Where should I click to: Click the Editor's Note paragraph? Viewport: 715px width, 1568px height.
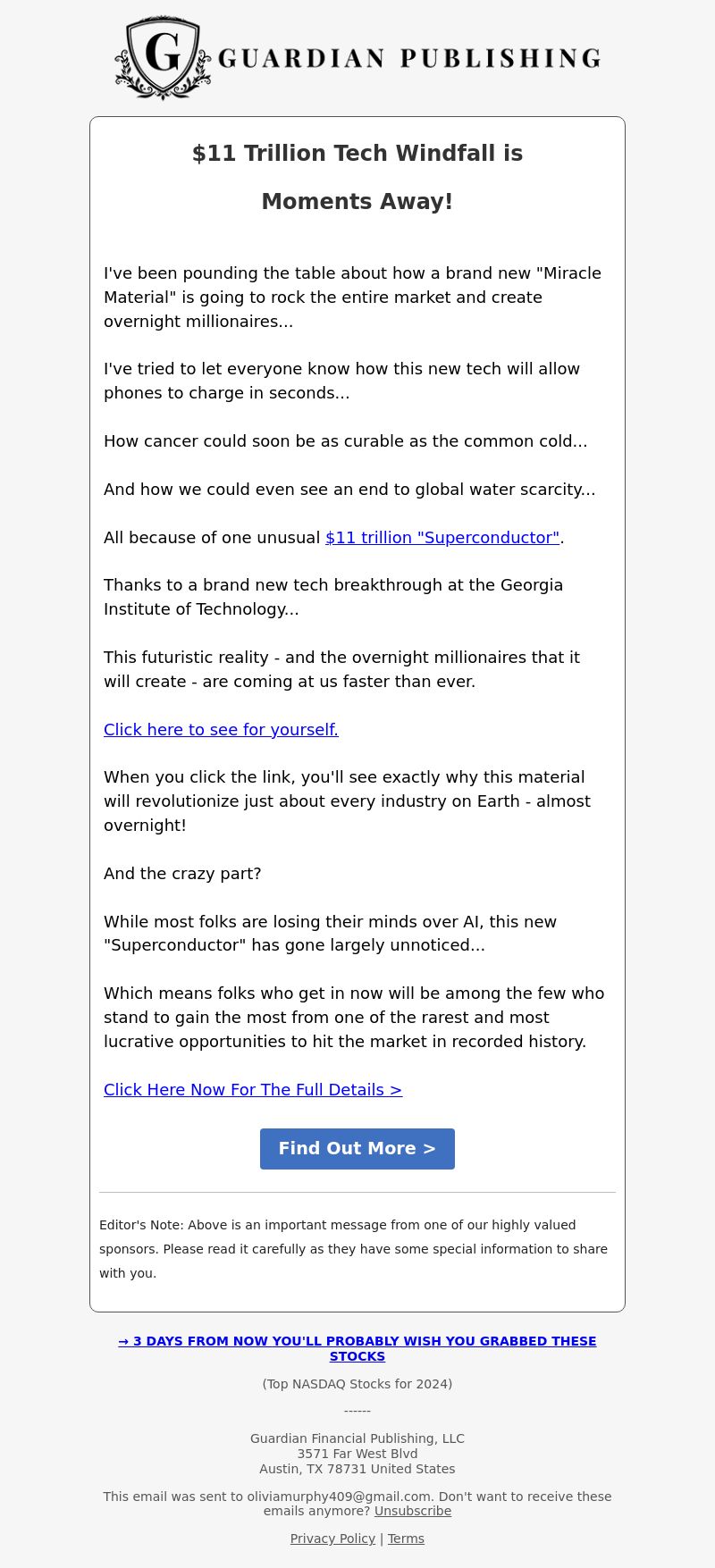tap(353, 1249)
